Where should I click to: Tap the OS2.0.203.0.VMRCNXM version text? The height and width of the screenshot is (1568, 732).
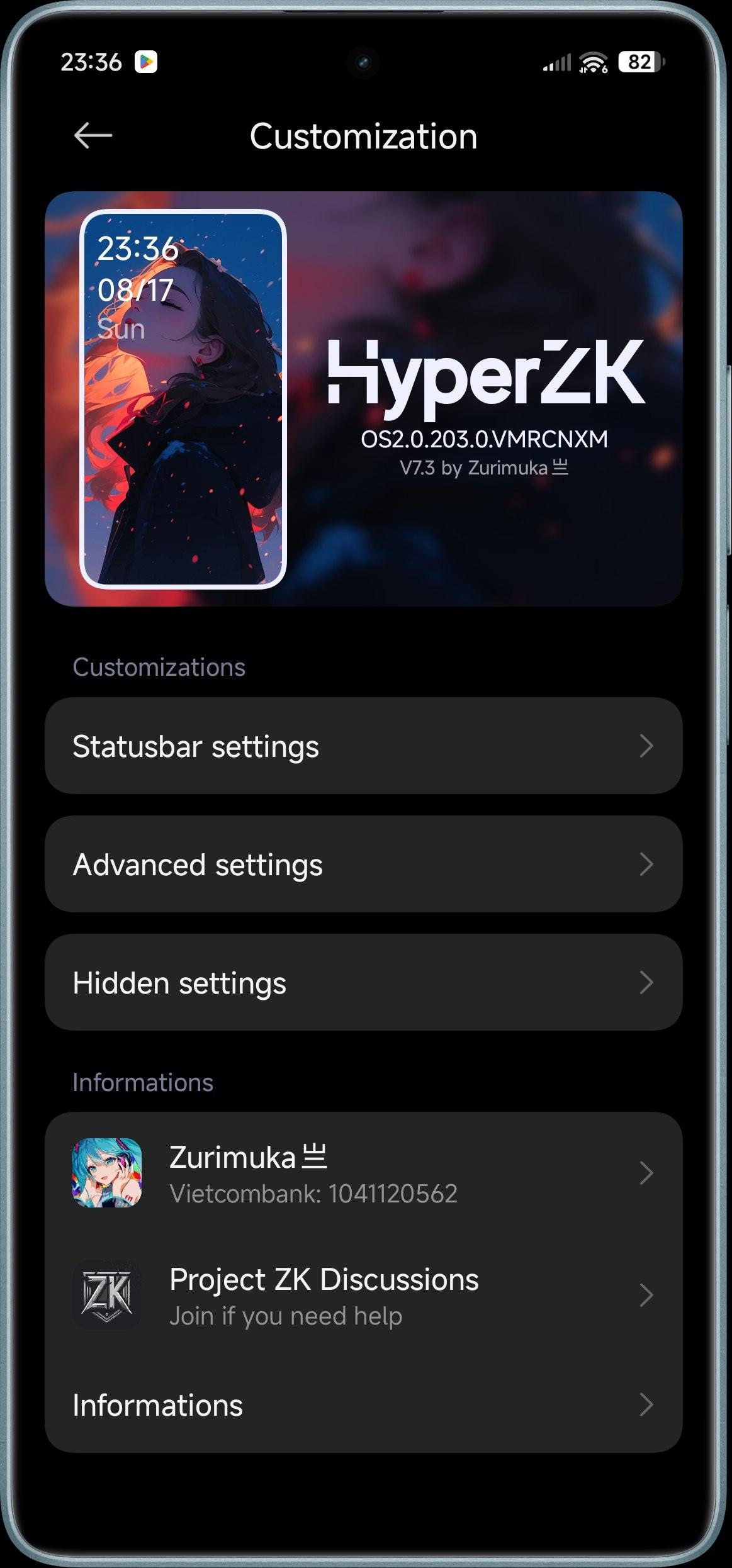coord(485,439)
